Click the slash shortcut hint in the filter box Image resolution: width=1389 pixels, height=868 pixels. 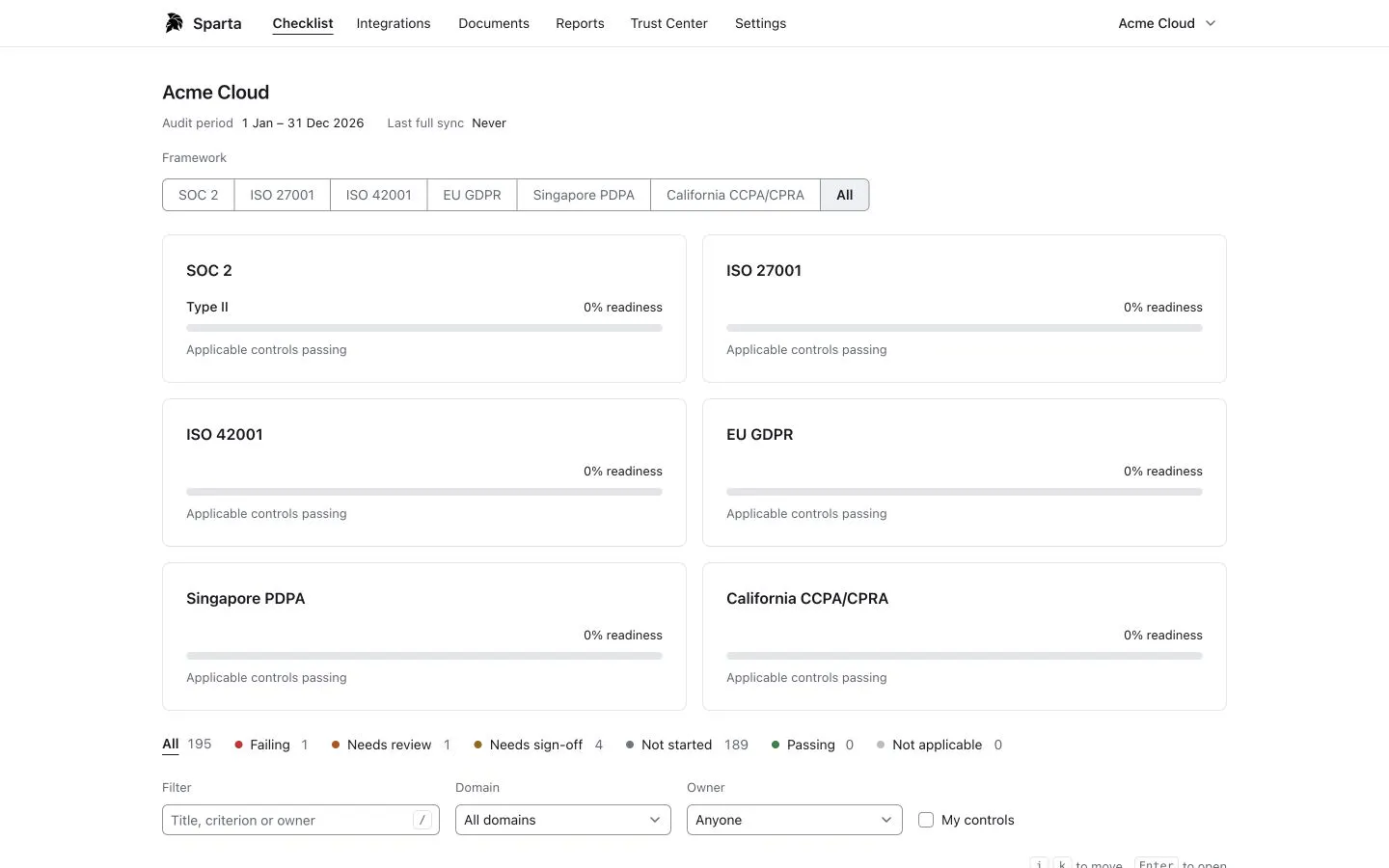point(422,820)
